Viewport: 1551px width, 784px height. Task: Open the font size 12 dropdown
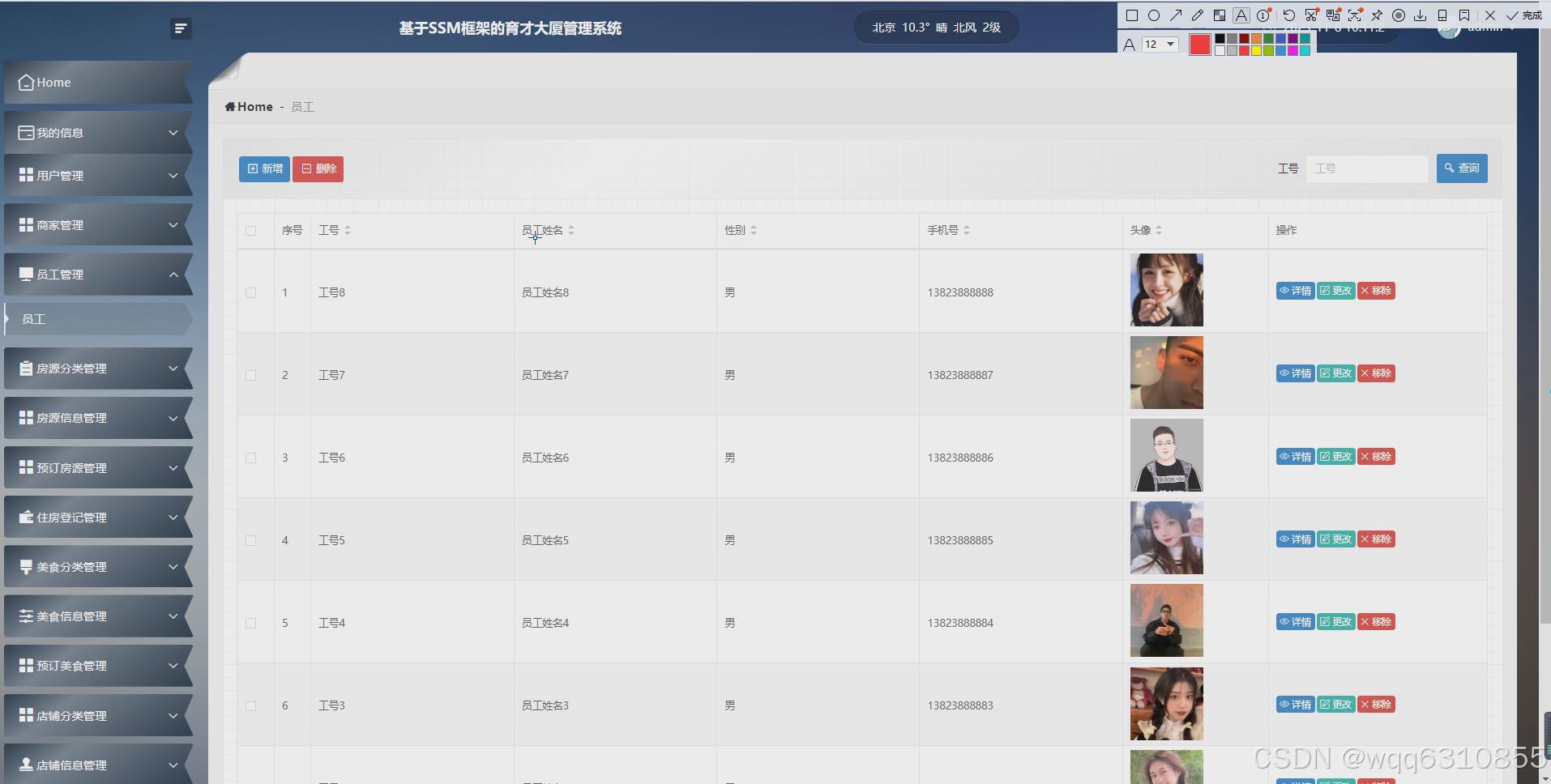[1160, 44]
